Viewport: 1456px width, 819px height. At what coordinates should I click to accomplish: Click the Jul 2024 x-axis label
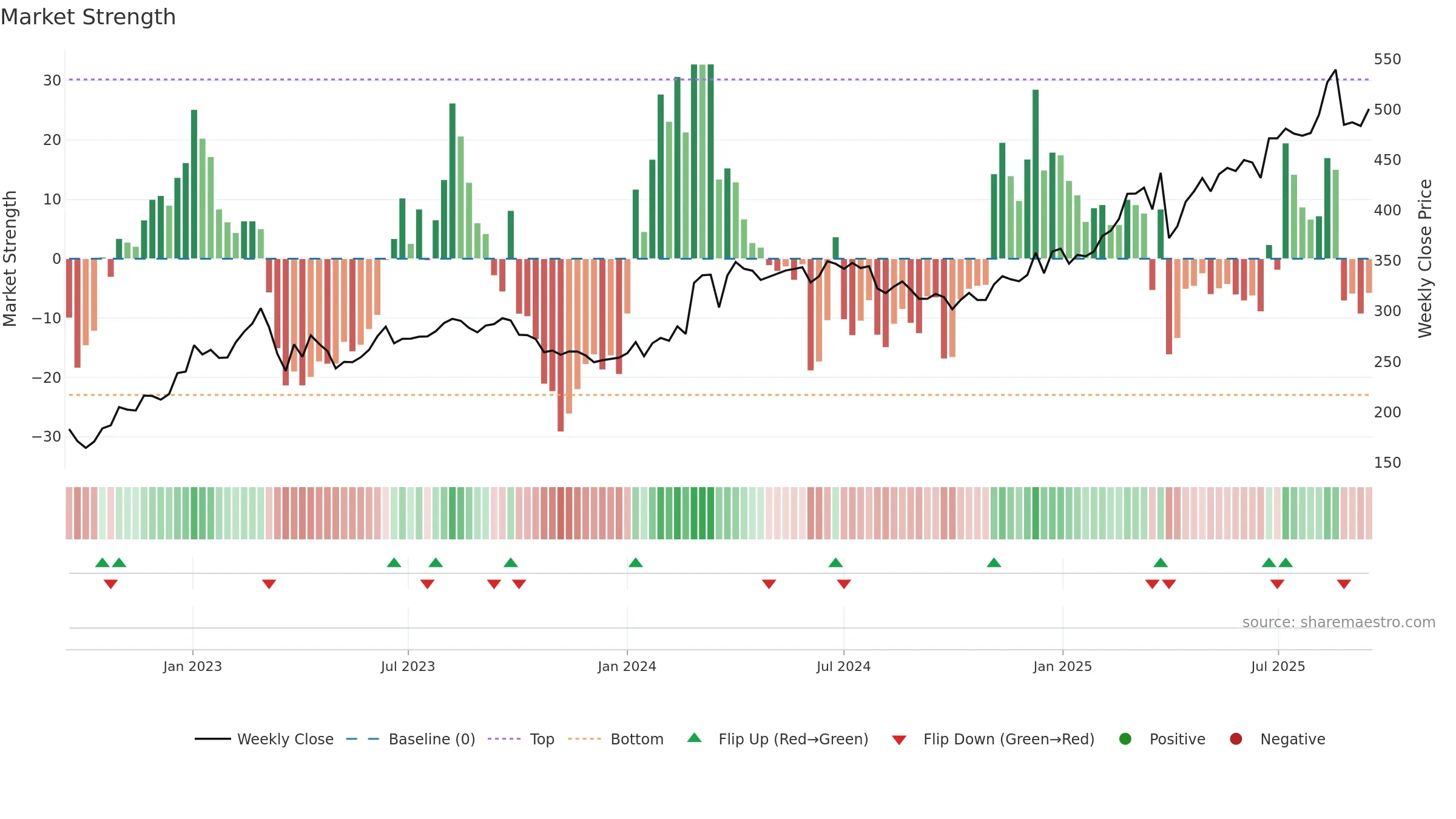(843, 667)
